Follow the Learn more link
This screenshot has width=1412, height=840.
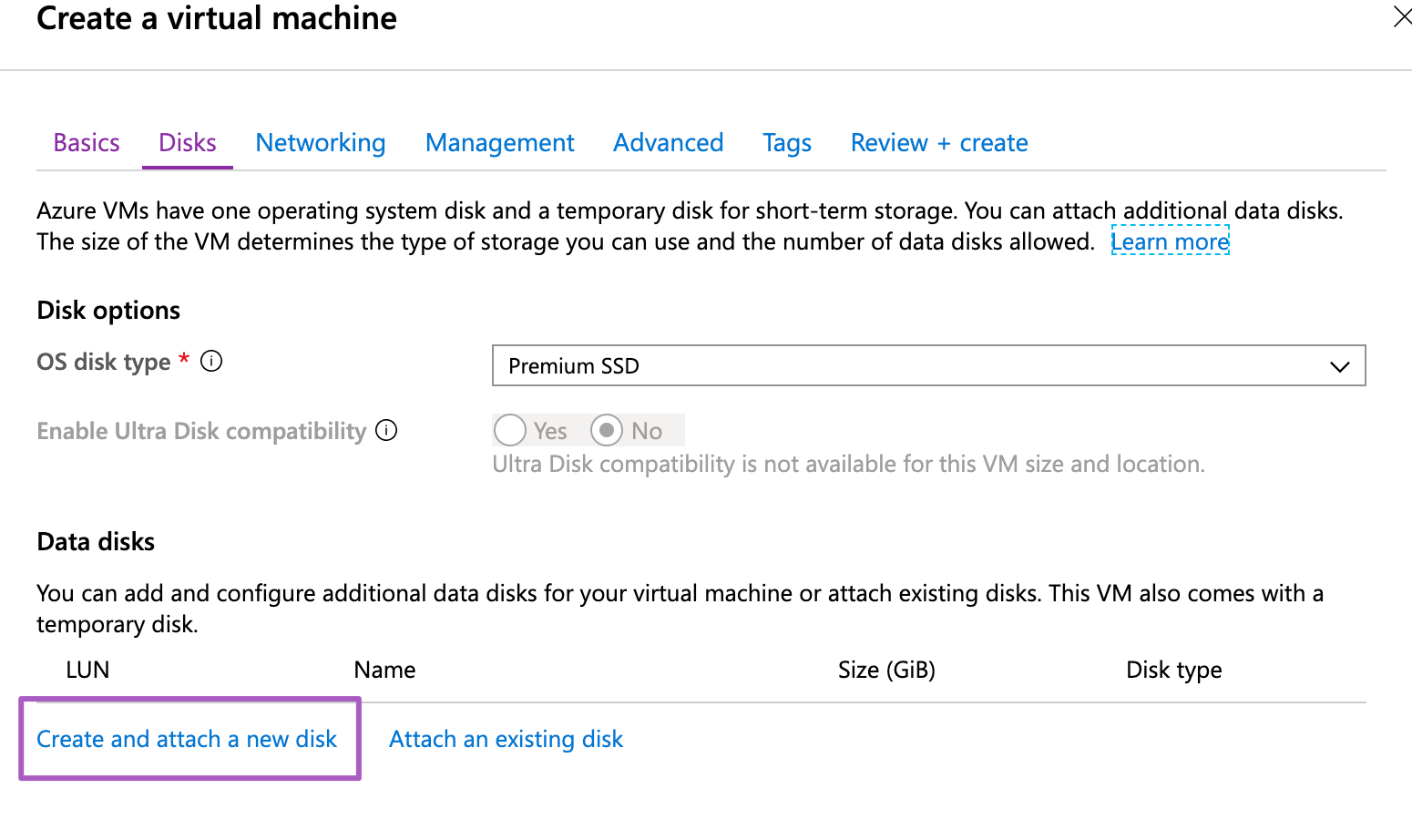[1170, 241]
